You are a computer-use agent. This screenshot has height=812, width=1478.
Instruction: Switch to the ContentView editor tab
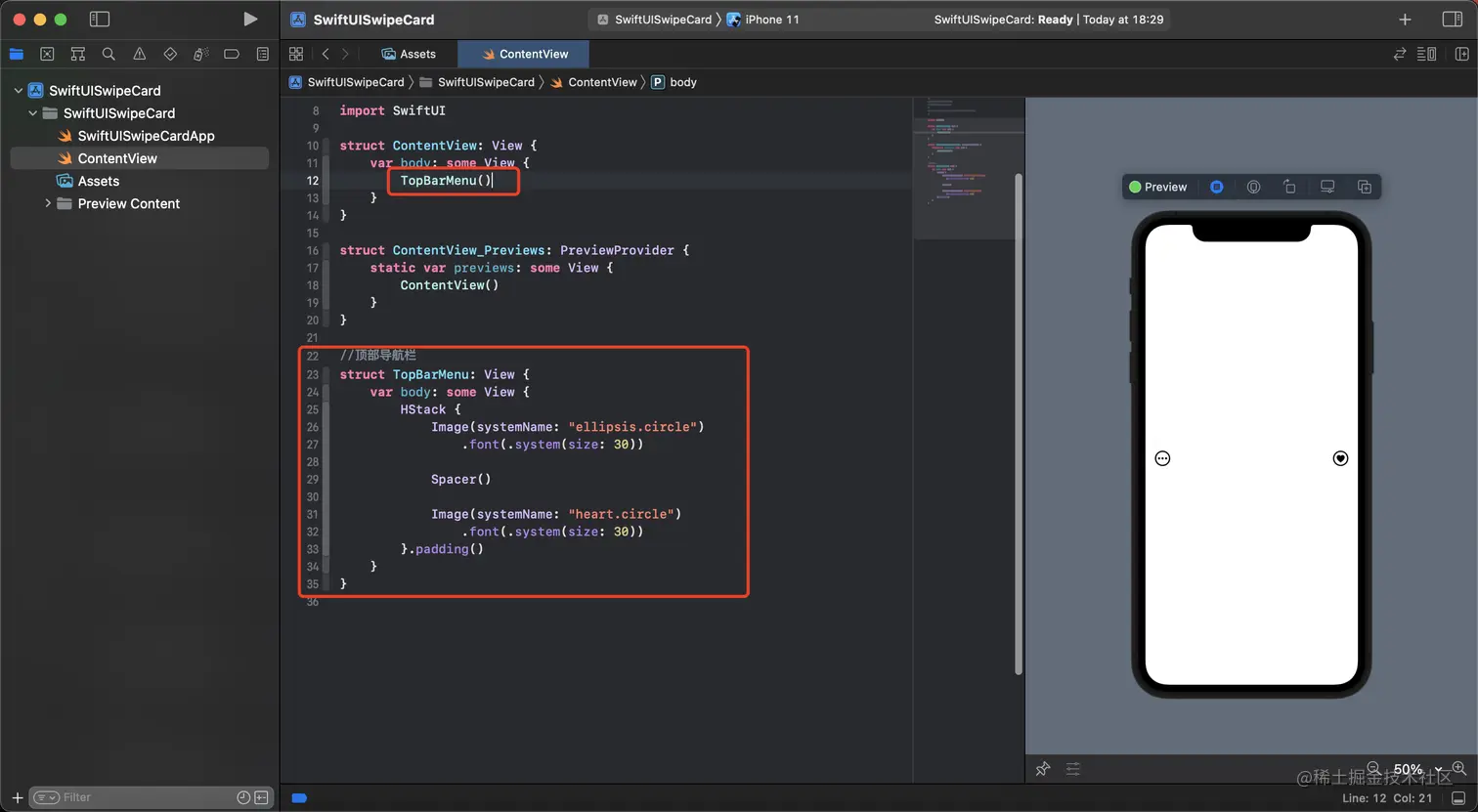525,54
